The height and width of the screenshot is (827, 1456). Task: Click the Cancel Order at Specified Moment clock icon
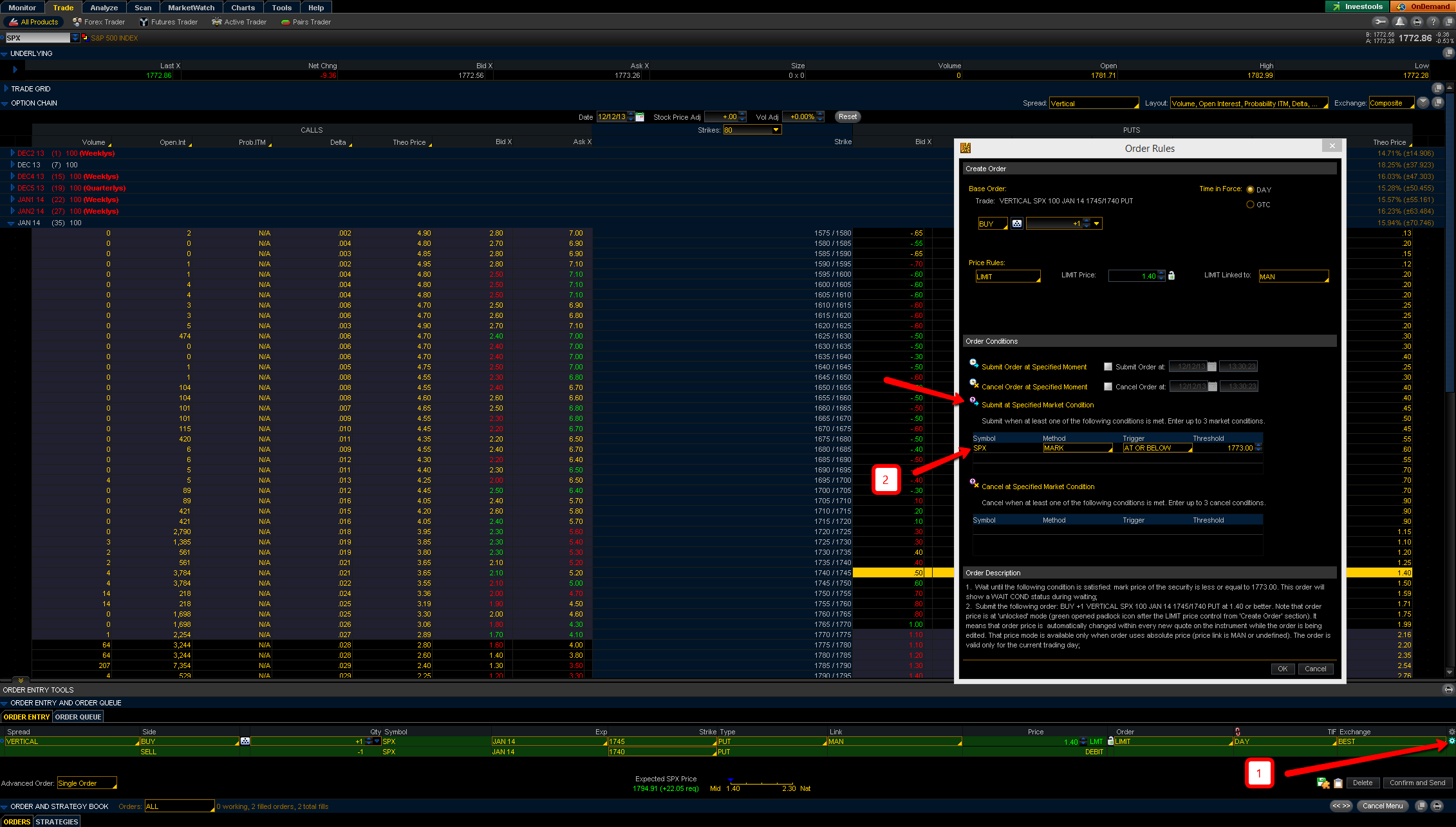(x=974, y=384)
